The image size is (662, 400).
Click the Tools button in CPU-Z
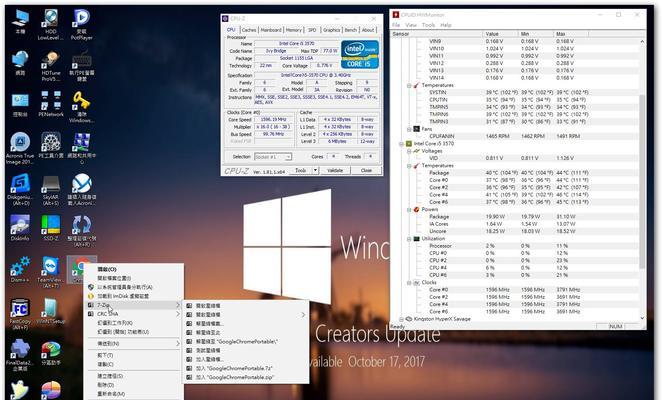tap(301, 170)
